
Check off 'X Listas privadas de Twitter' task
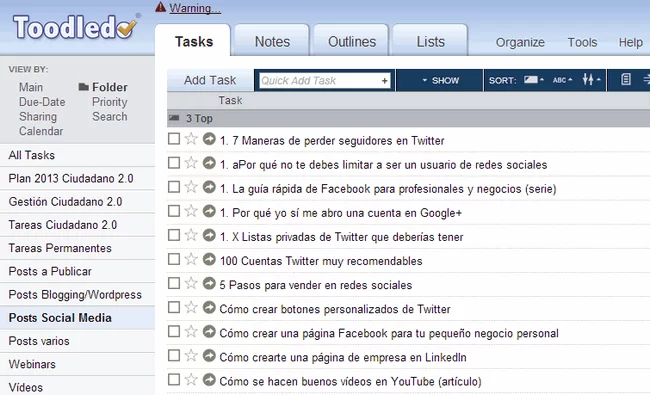pos(174,235)
